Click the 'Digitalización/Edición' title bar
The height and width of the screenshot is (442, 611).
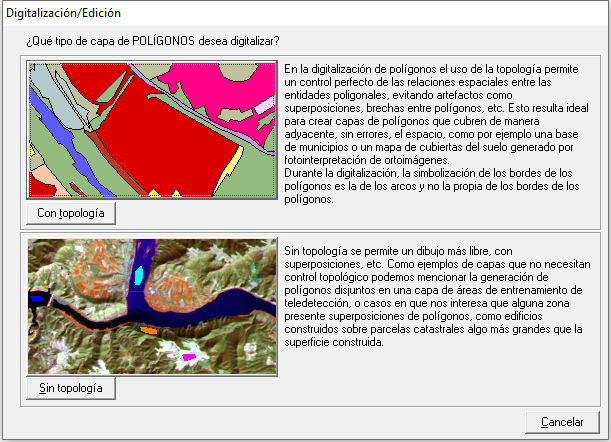[300, 10]
